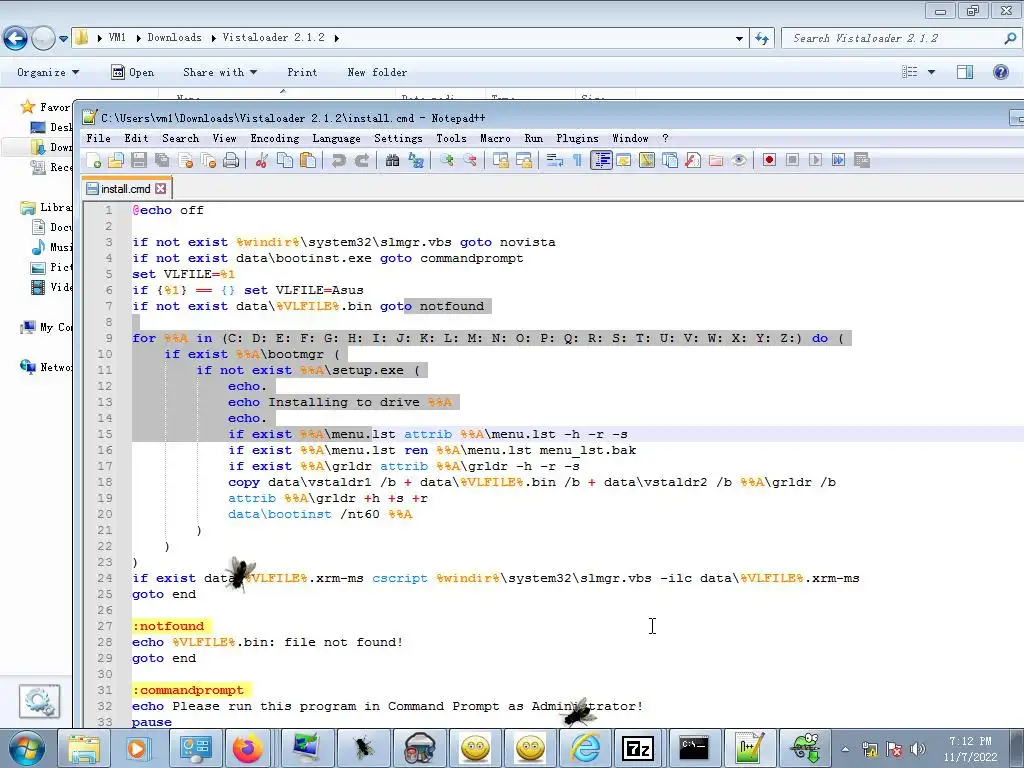Click the Open file toolbar icon
1024x768 pixels.
pyautogui.click(x=116, y=160)
